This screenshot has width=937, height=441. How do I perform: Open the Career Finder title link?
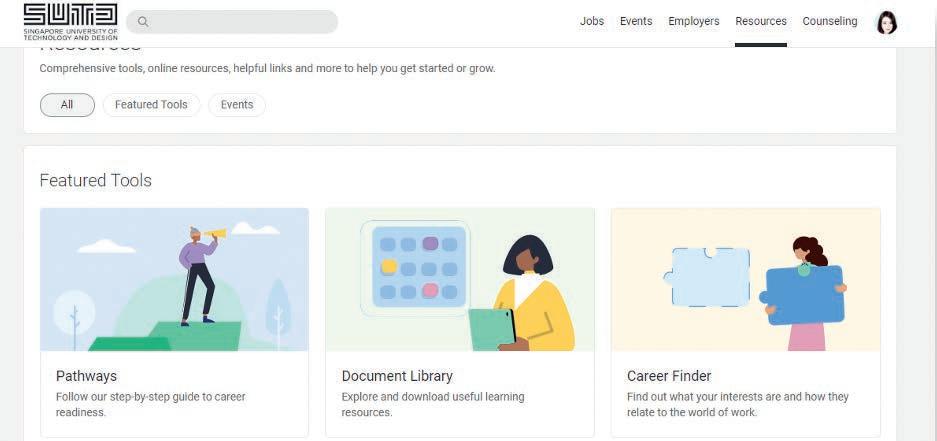(669, 376)
